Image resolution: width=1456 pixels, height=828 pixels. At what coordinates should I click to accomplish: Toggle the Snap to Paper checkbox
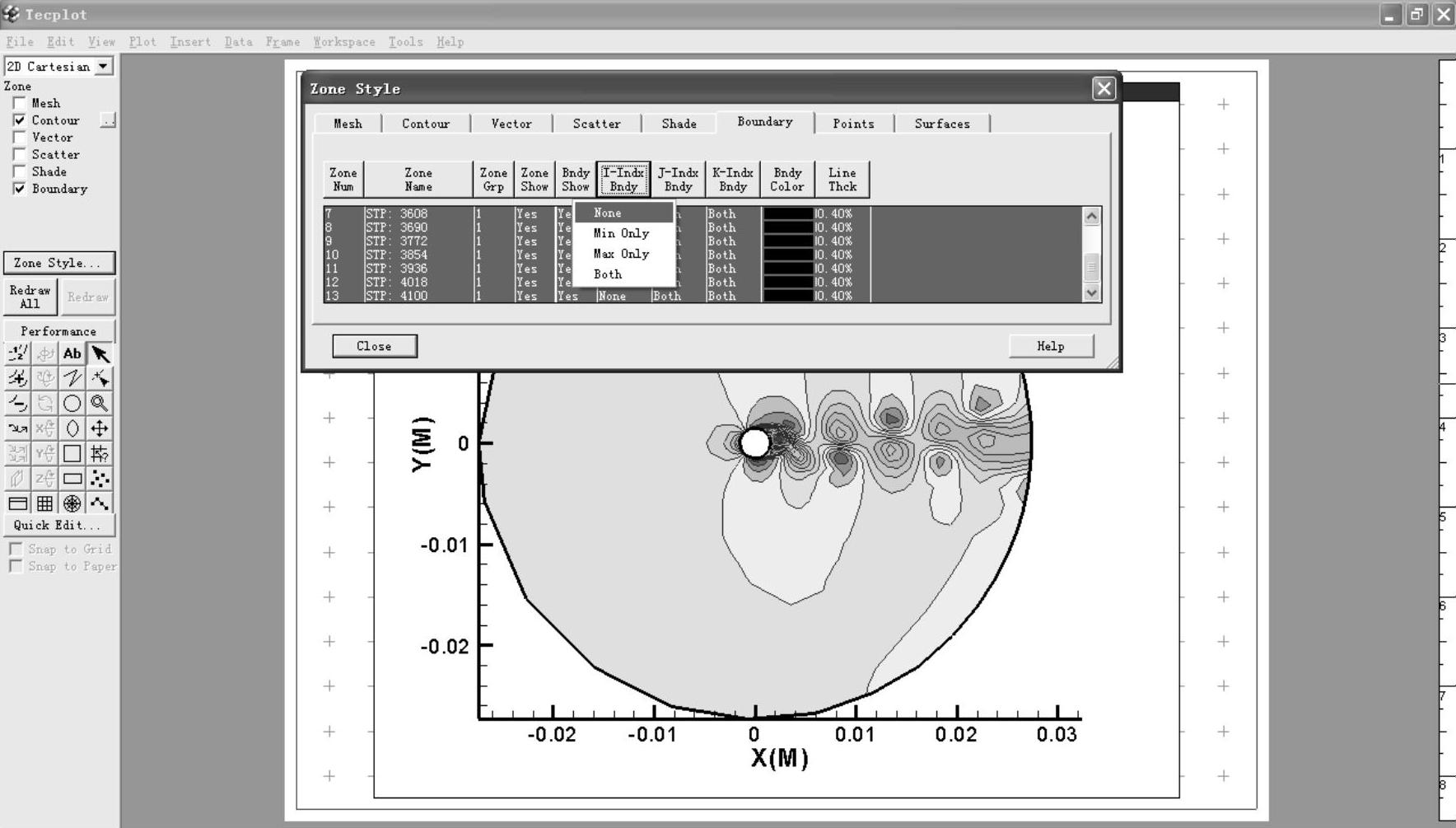click(16, 566)
